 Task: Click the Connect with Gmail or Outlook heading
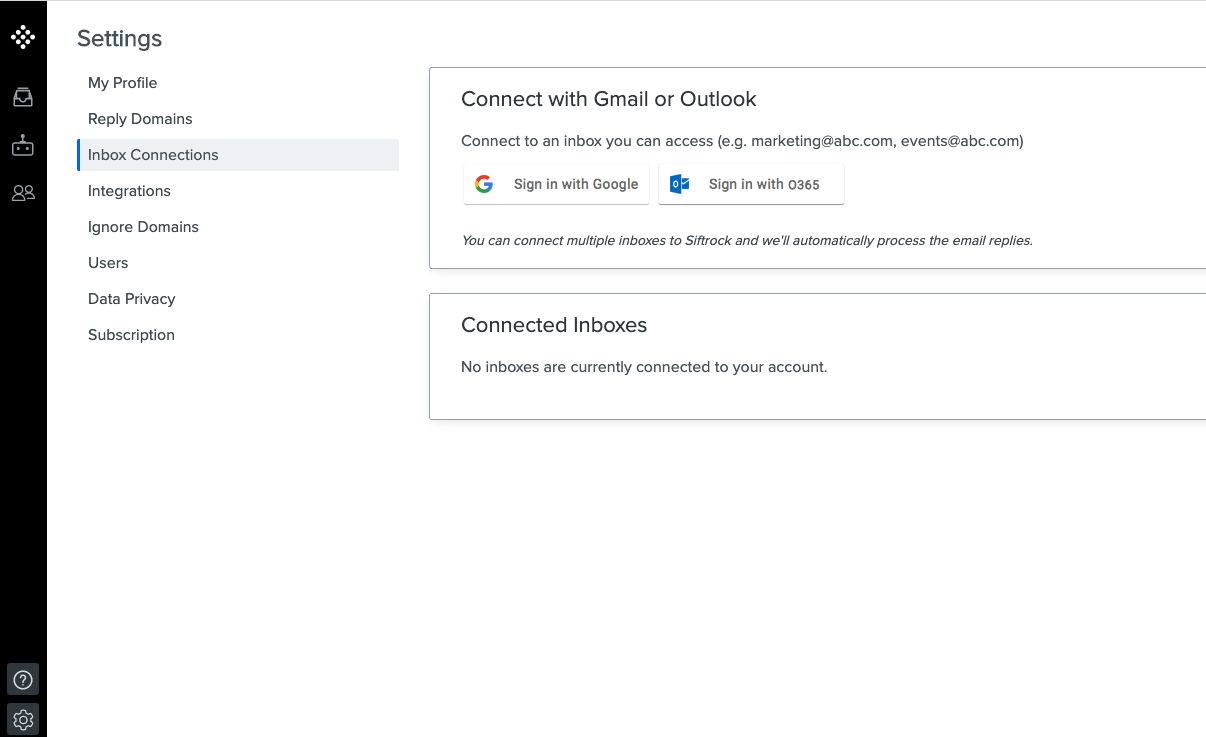[x=608, y=99]
